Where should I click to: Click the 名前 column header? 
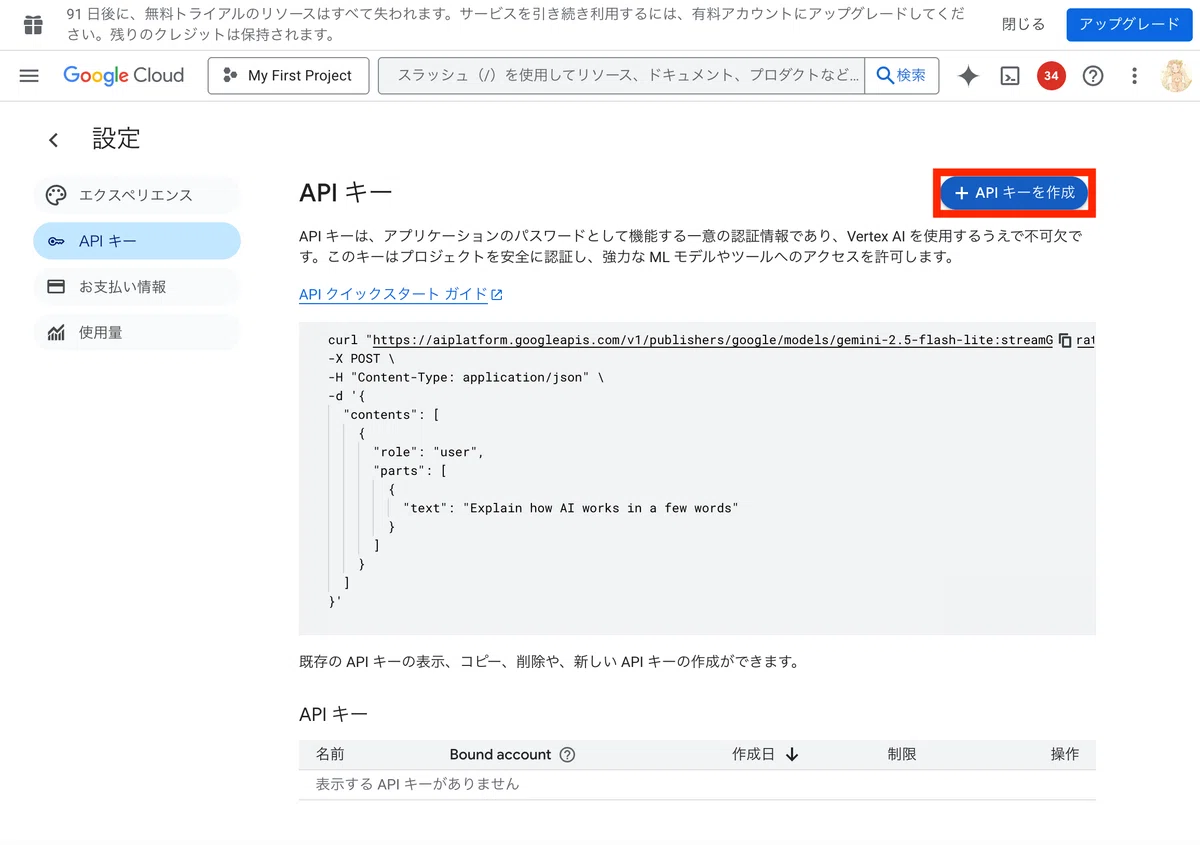330,754
